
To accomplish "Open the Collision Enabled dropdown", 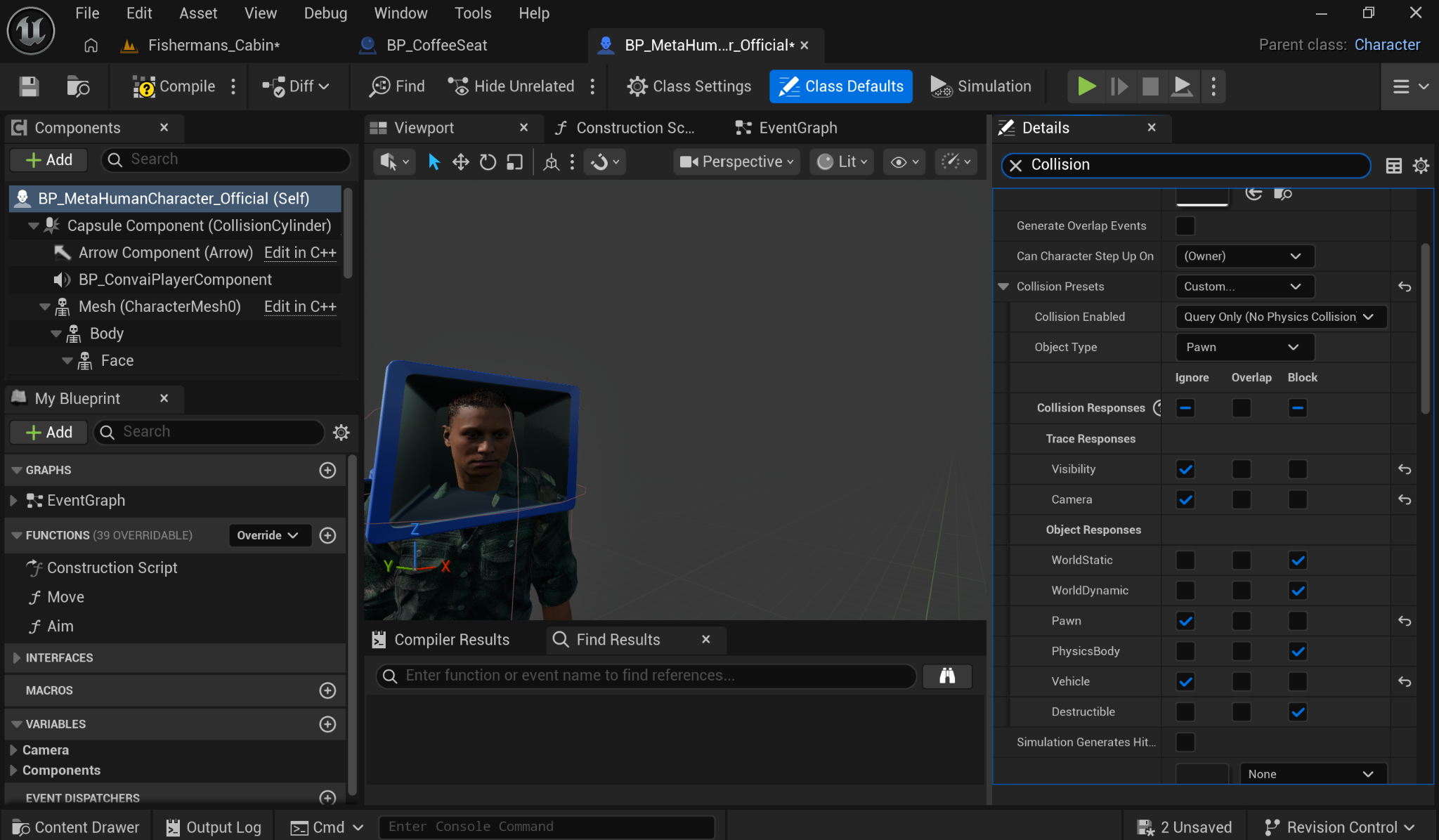I will [1281, 317].
